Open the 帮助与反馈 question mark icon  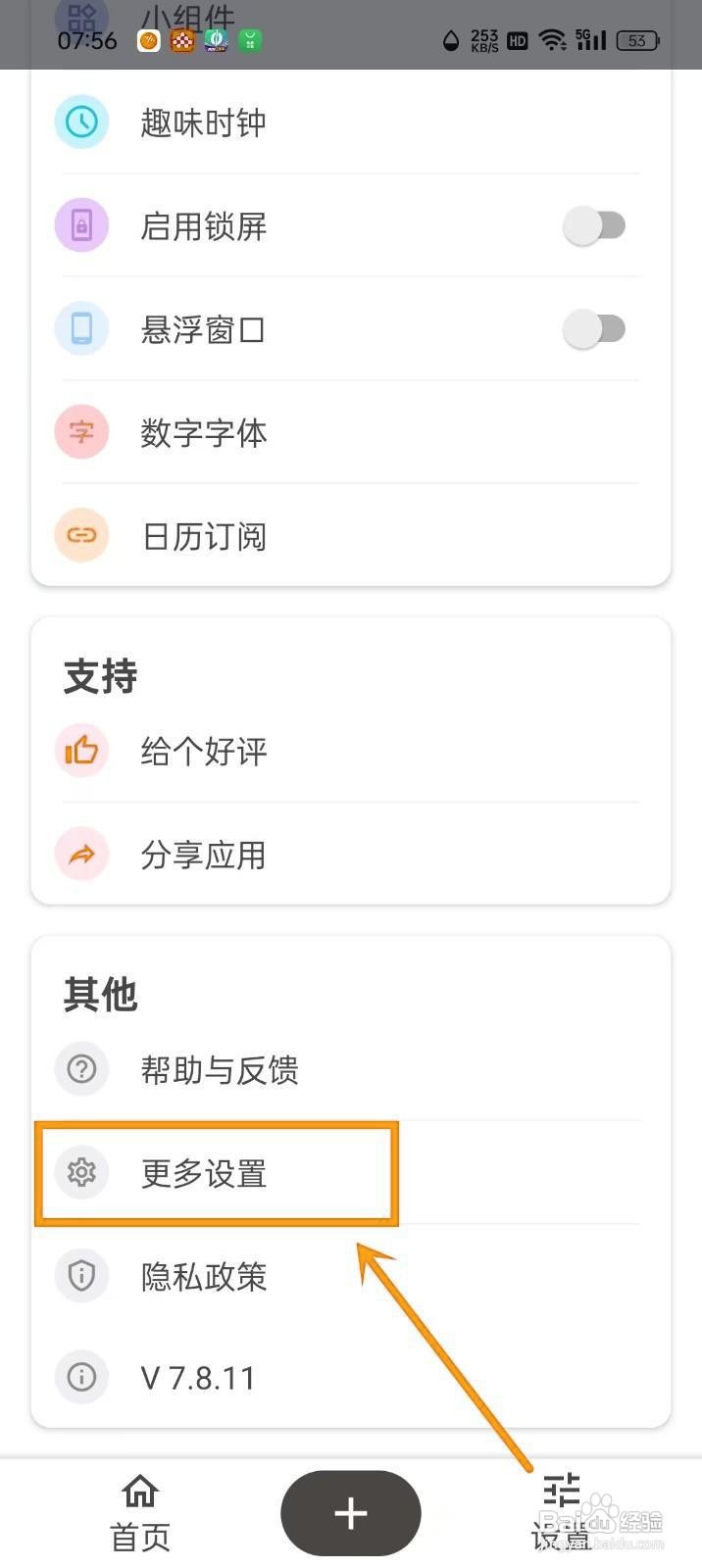click(x=81, y=1069)
